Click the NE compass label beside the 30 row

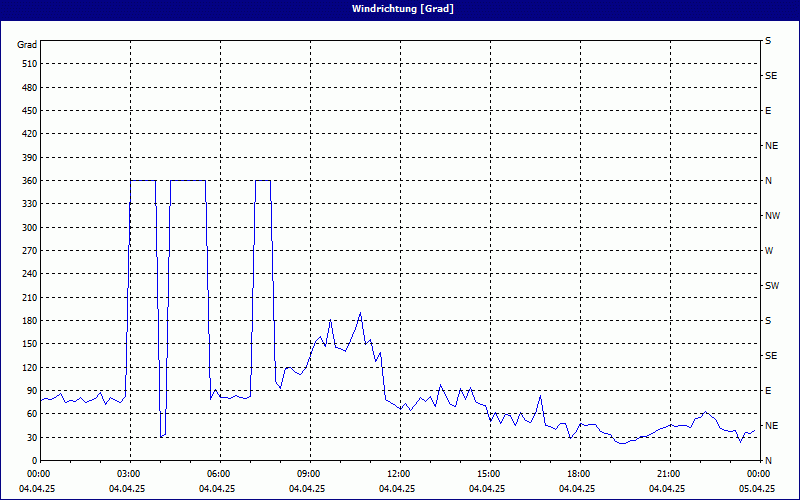771,426
